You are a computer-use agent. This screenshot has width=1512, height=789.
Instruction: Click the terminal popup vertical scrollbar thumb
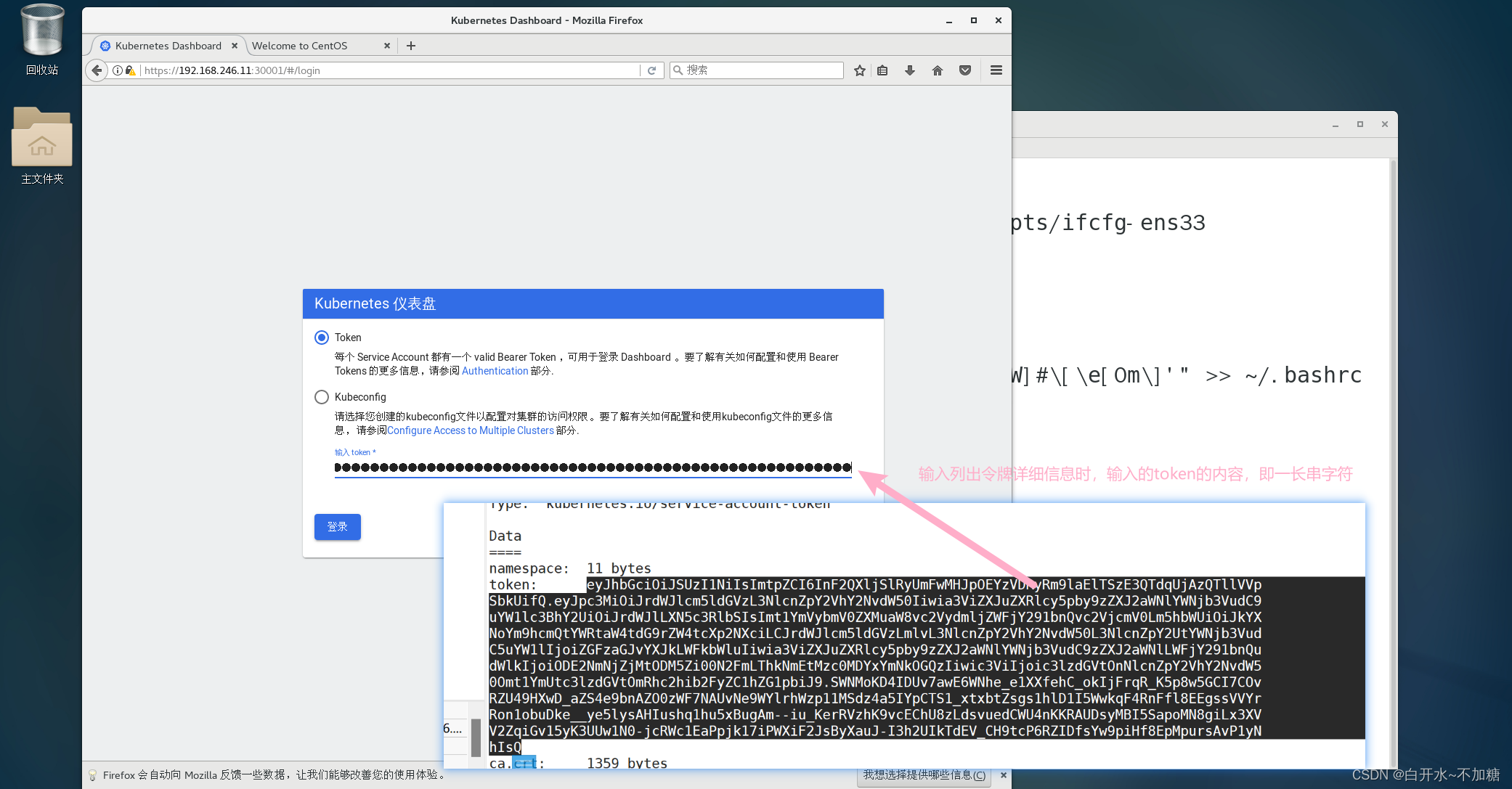click(x=476, y=737)
